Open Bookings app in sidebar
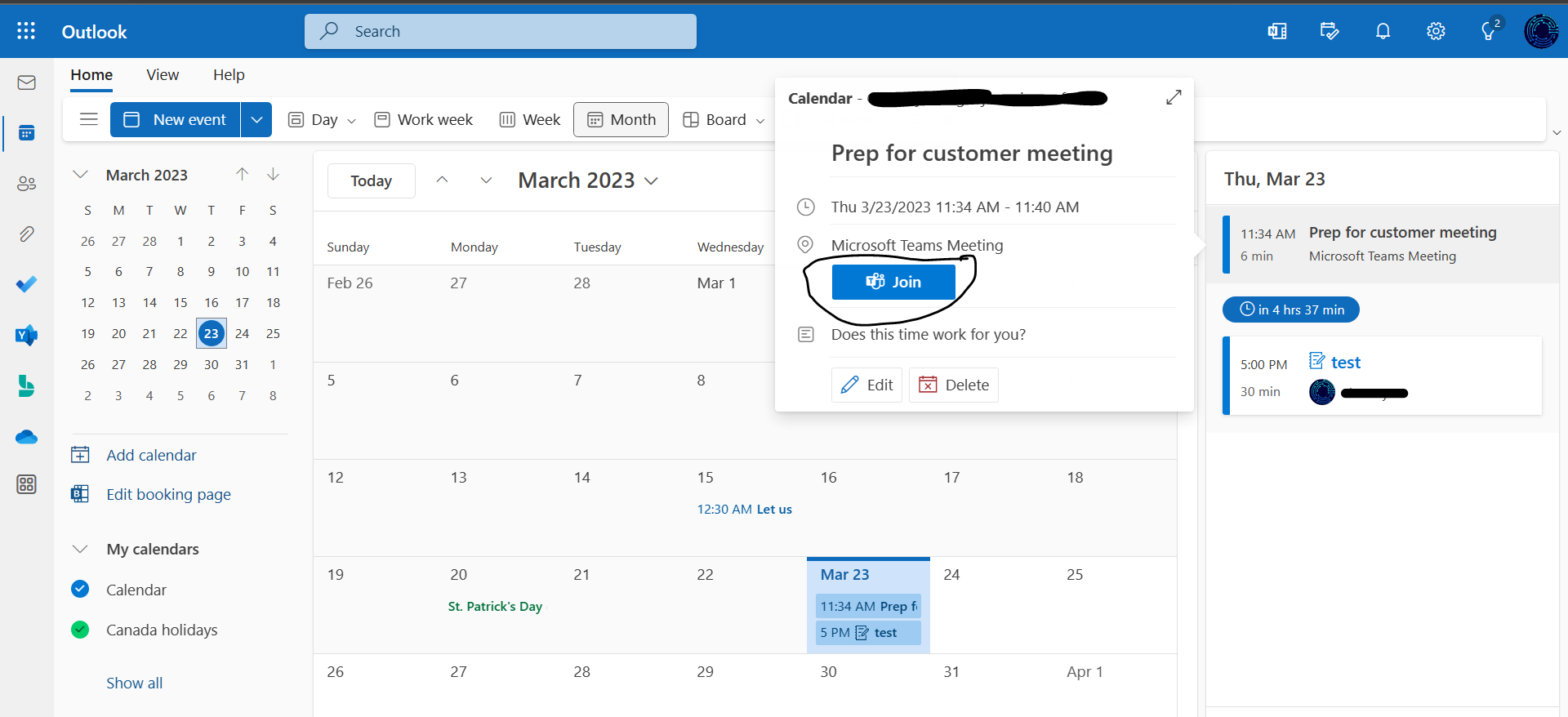This screenshot has width=1568, height=717. pos(26,385)
